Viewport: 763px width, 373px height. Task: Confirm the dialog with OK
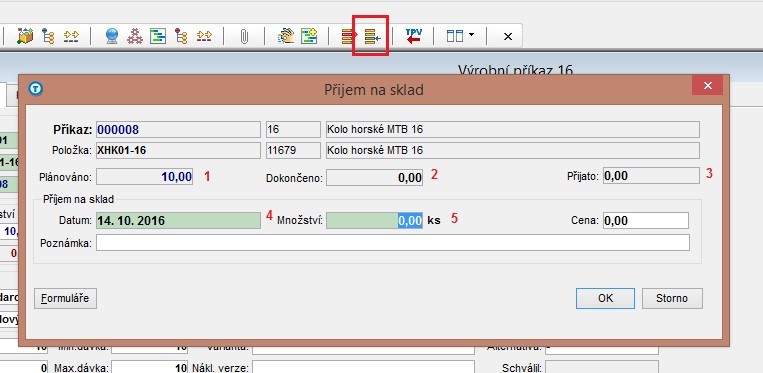[x=605, y=299]
